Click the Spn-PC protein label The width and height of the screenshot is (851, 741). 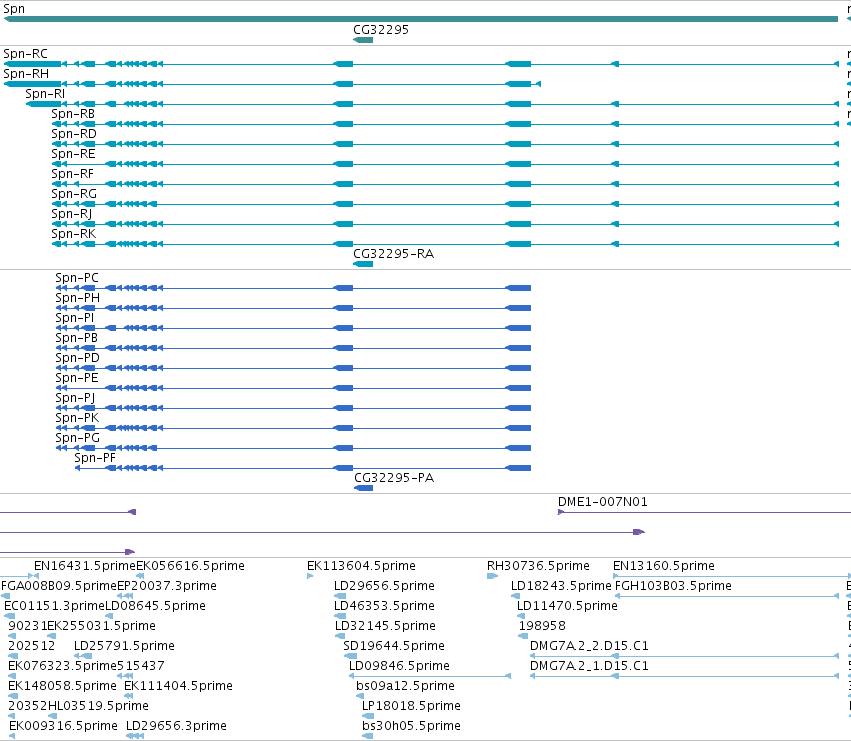click(77, 278)
